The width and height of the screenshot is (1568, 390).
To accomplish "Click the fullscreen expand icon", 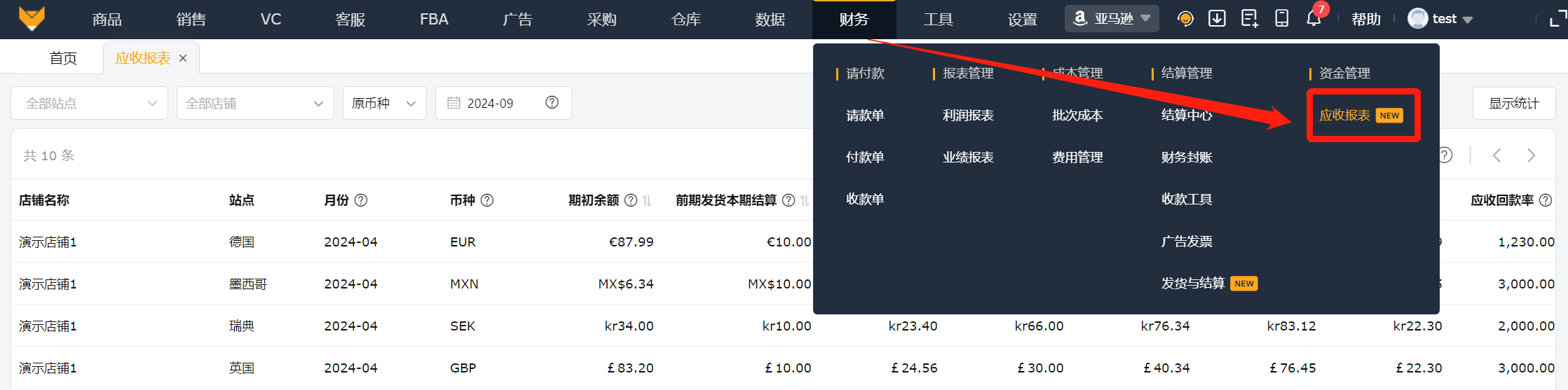I will pyautogui.click(x=1557, y=19).
